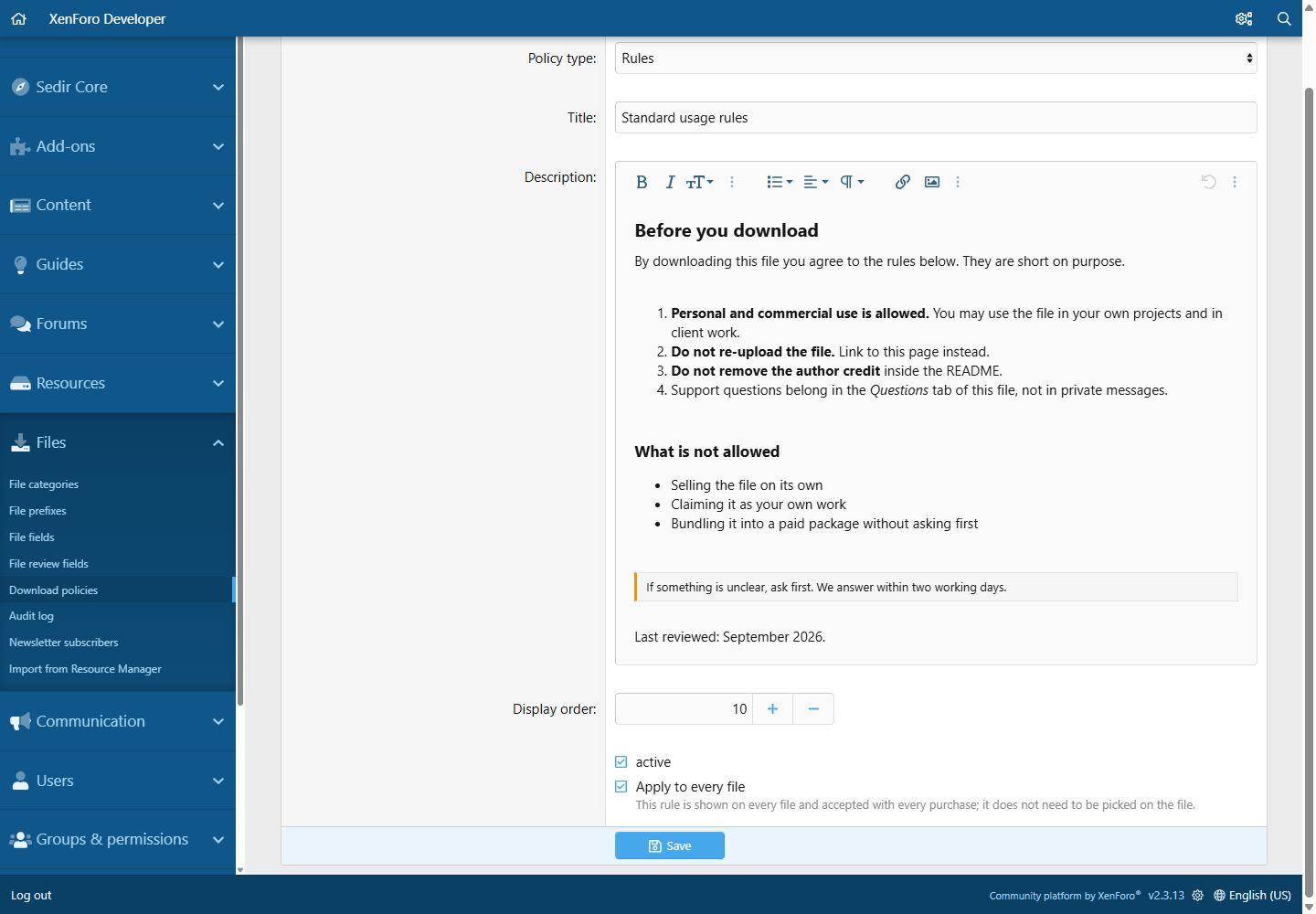Open the Policy type dropdown

pos(936,58)
